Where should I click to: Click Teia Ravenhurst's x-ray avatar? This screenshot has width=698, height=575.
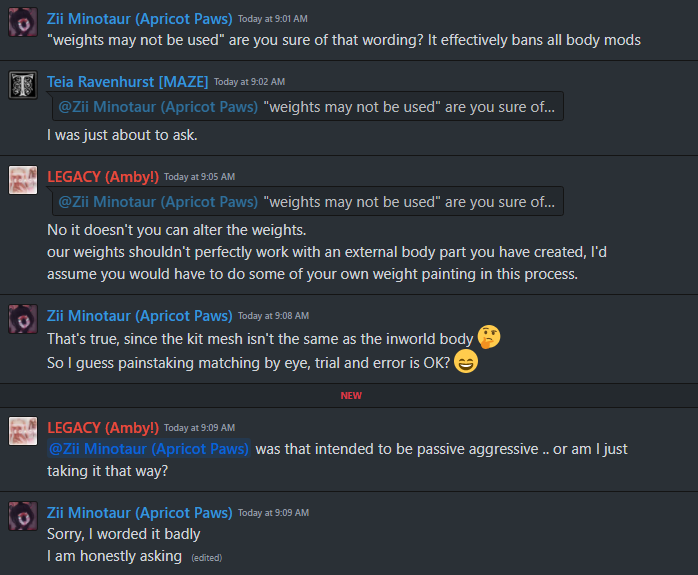pos(23,86)
